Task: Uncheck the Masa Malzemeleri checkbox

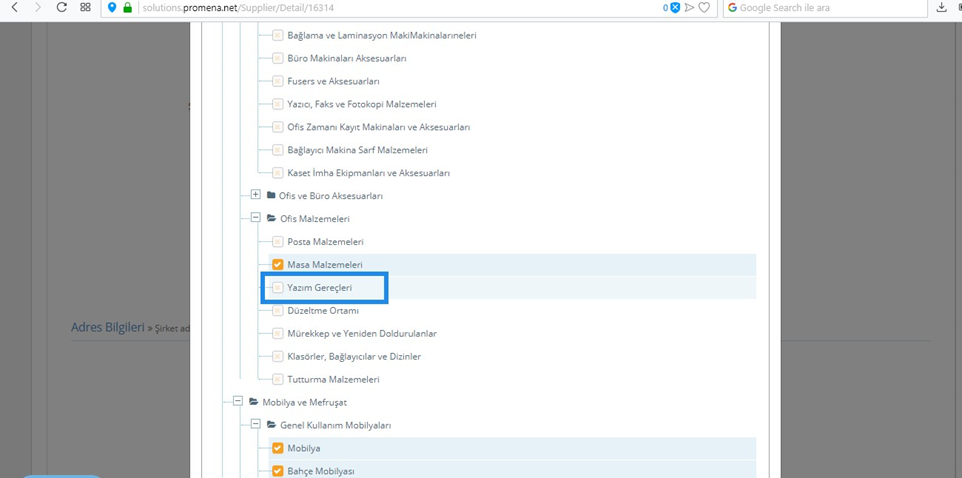Action: [x=278, y=264]
